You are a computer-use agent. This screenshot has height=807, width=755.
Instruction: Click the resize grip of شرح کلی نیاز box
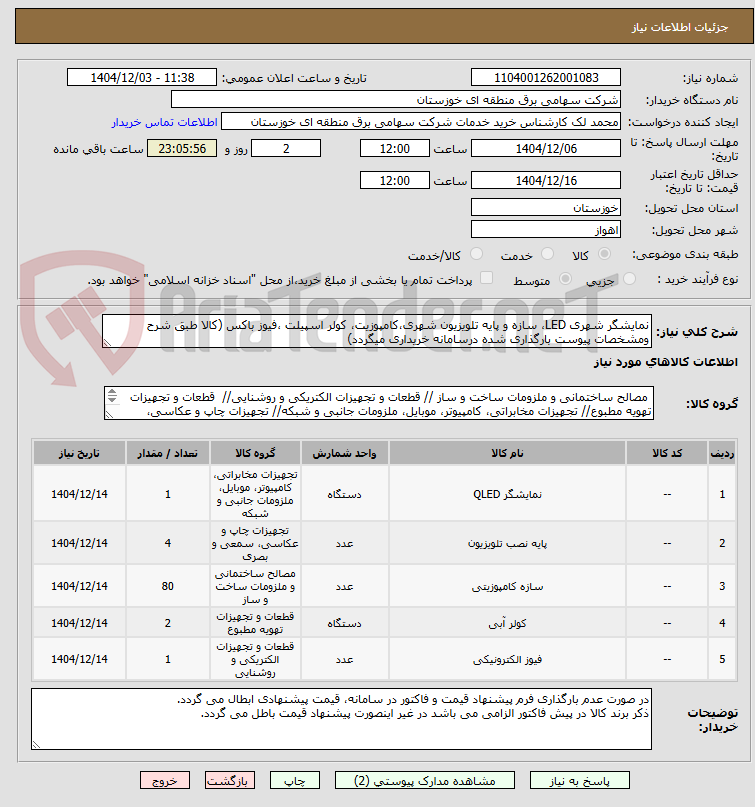point(107,343)
